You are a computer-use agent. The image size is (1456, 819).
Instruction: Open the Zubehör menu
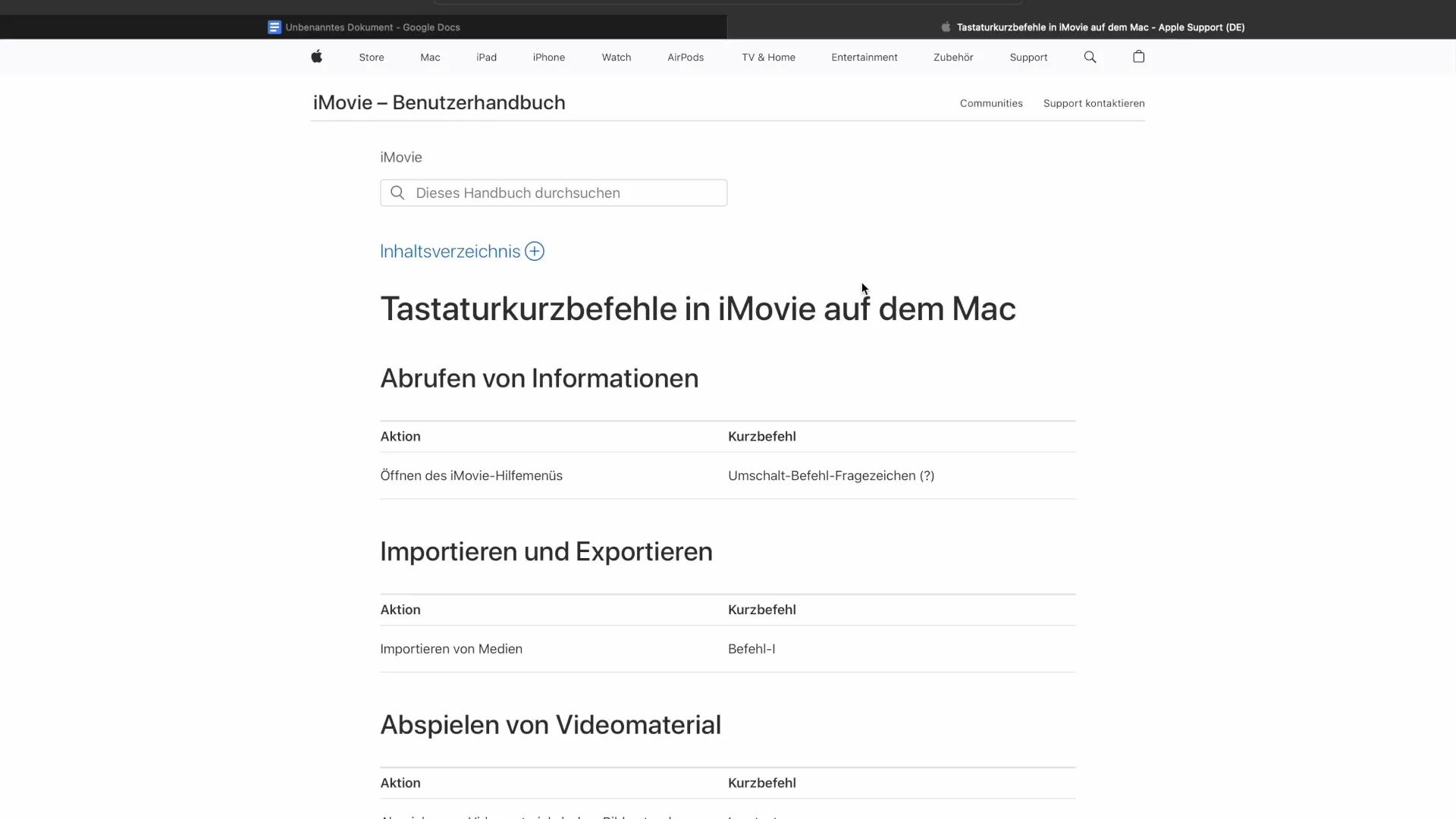click(x=953, y=58)
